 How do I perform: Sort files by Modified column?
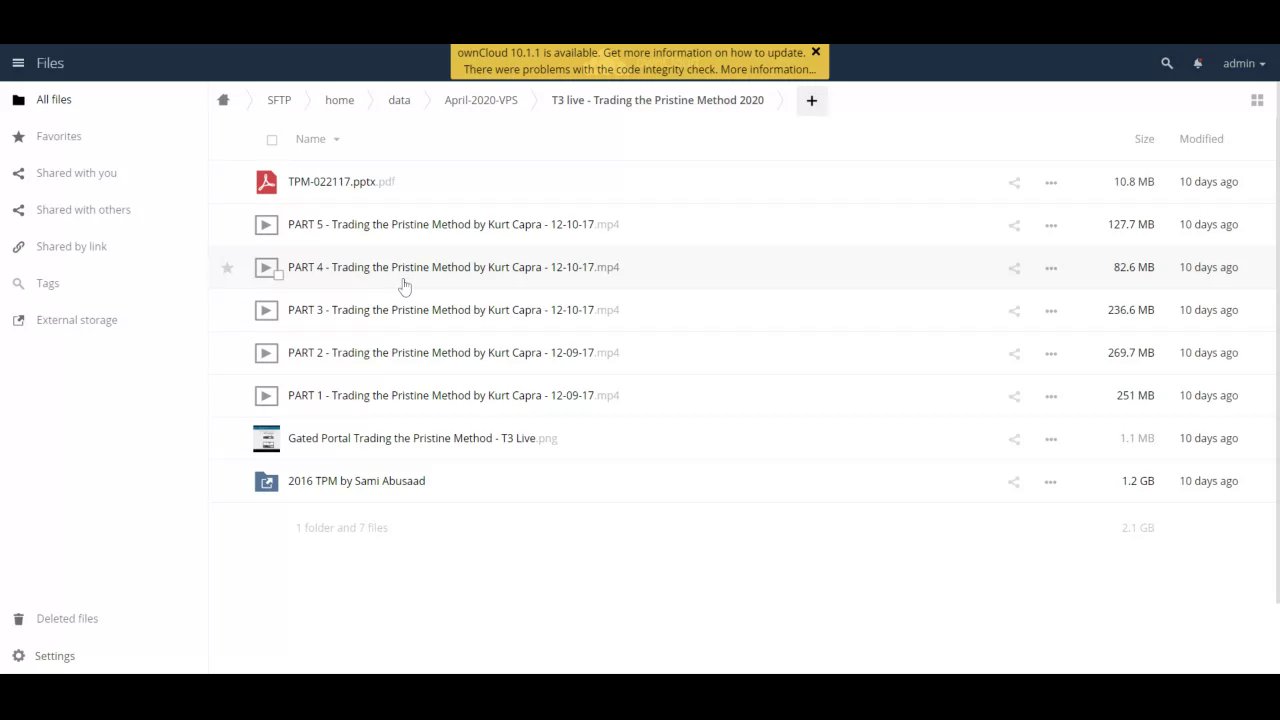1201,139
